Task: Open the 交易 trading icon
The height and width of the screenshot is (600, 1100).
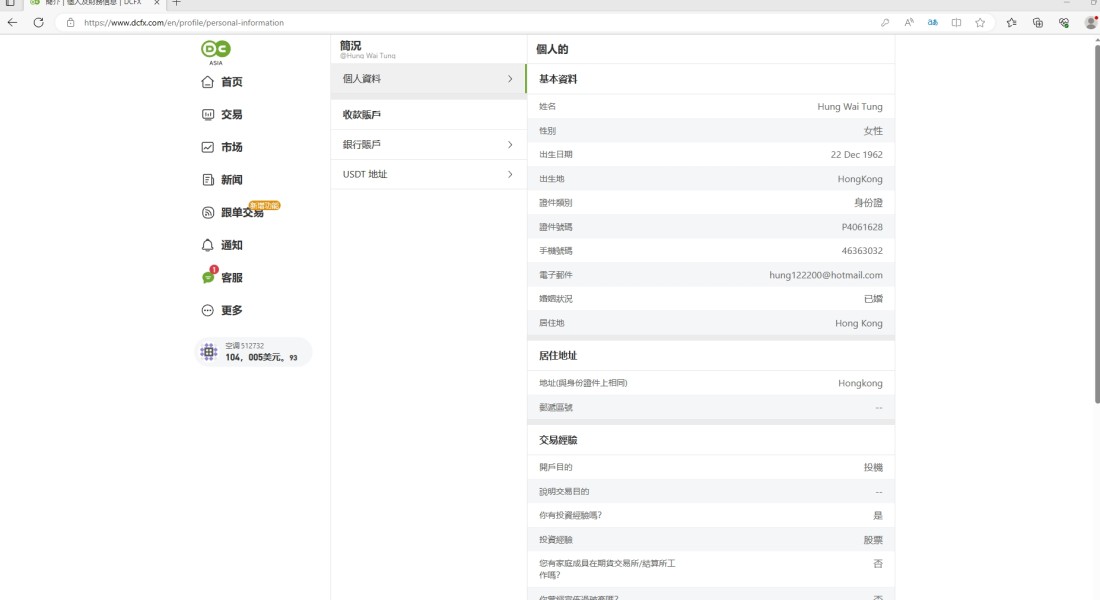Action: pyautogui.click(x=208, y=115)
